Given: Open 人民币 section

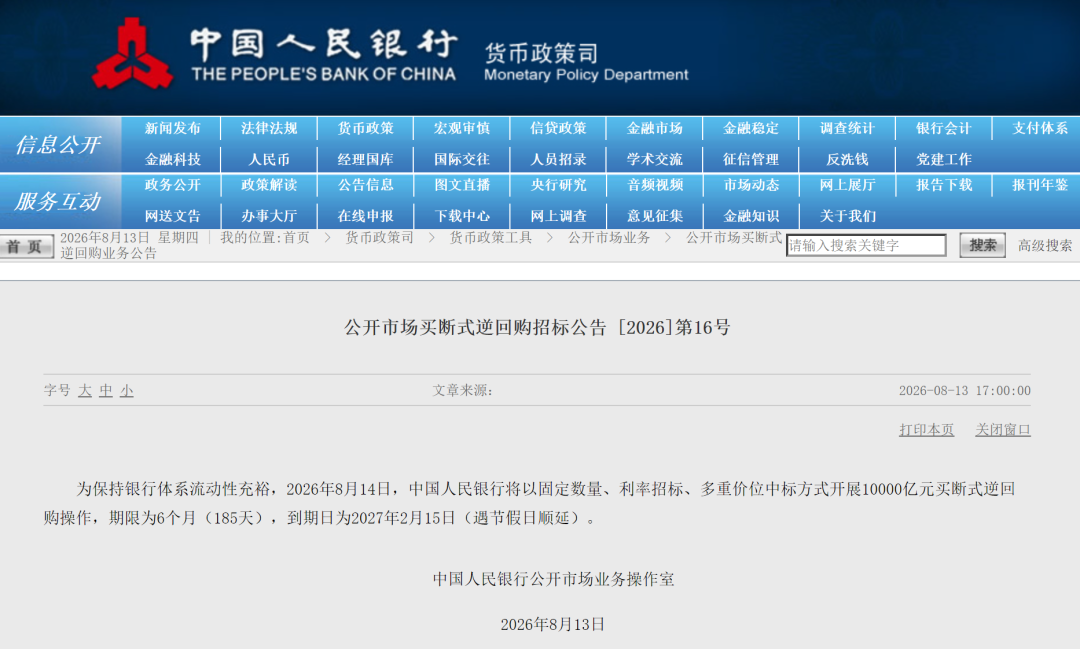Looking at the screenshot, I should 269,159.
